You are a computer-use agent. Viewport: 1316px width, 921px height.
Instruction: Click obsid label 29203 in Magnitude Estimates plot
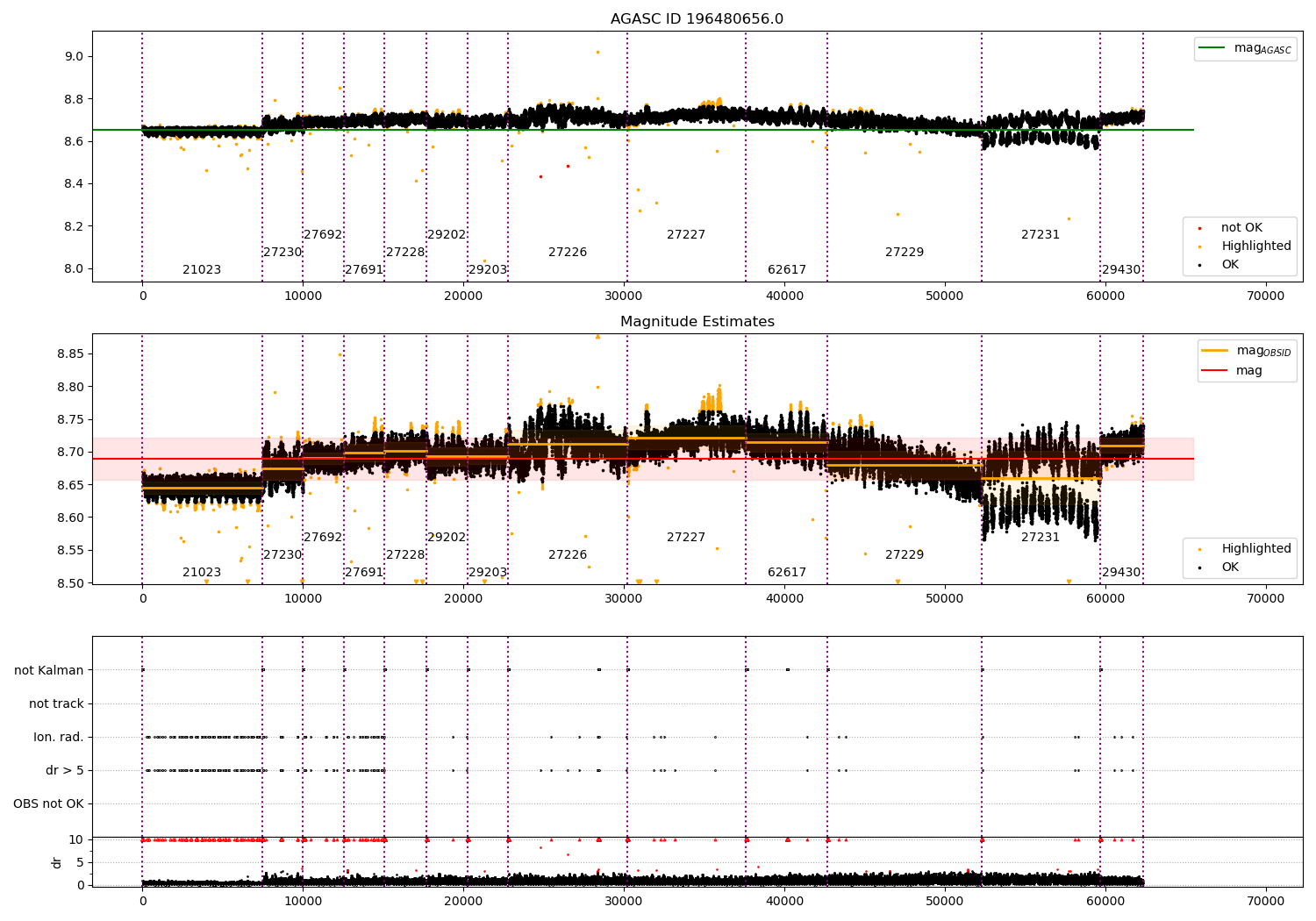(x=488, y=573)
